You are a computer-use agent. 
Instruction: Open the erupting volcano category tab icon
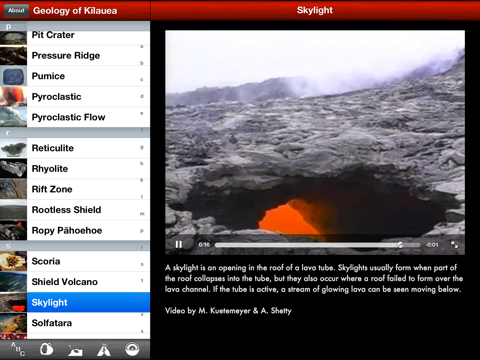pyautogui.click(x=104, y=350)
